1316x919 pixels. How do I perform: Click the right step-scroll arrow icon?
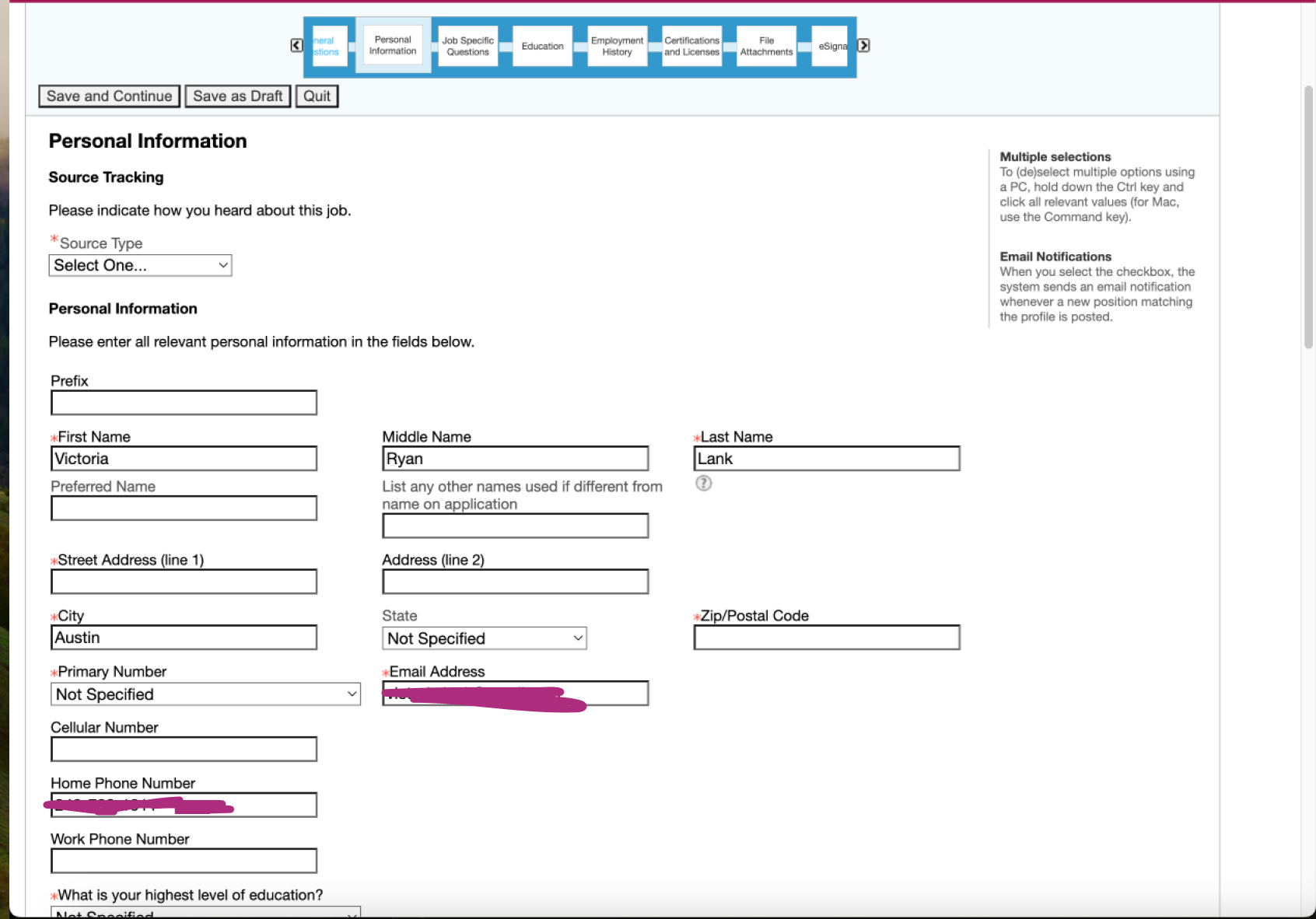(863, 46)
